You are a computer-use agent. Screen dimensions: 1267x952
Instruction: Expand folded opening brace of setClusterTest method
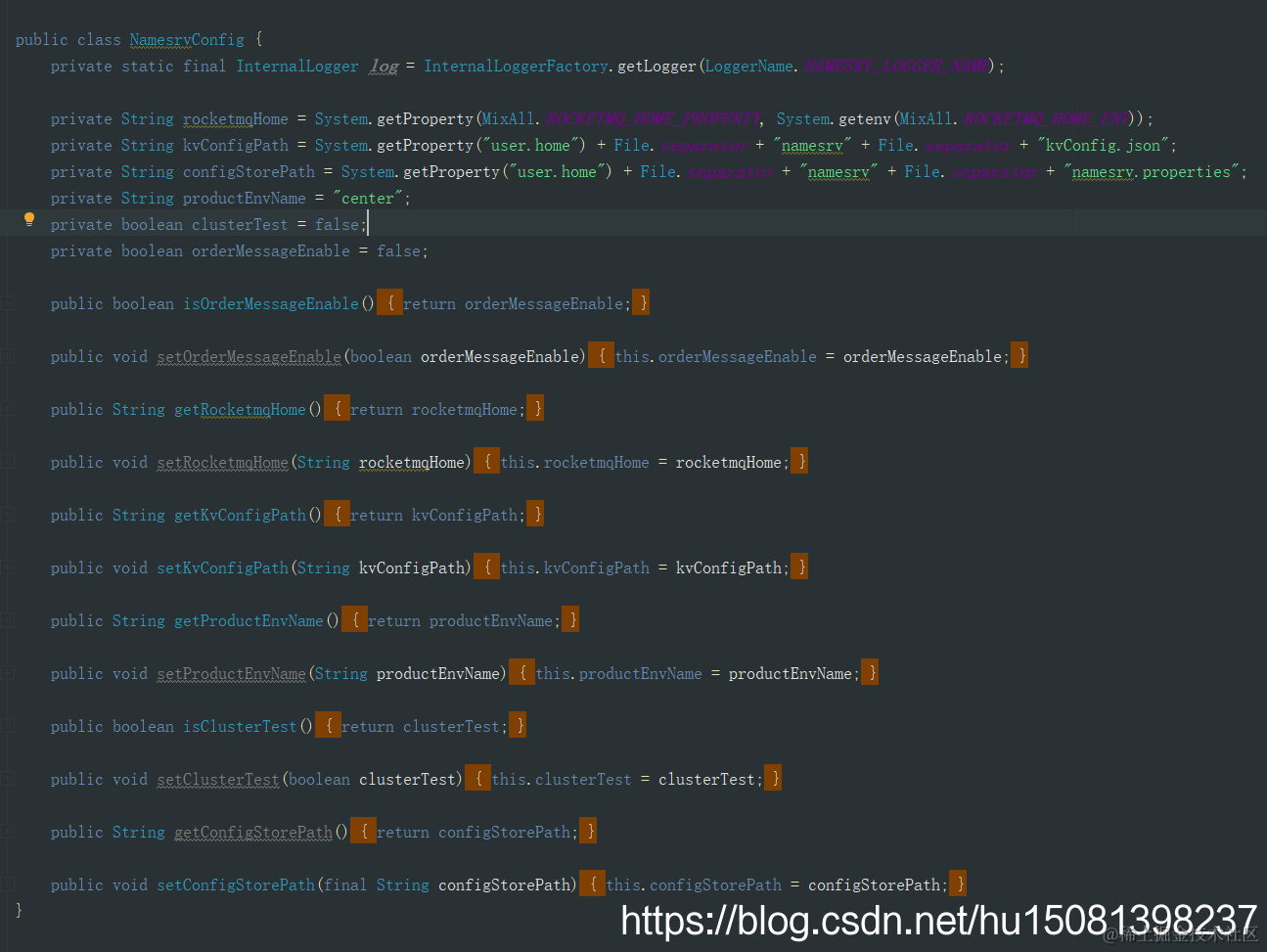click(x=478, y=778)
